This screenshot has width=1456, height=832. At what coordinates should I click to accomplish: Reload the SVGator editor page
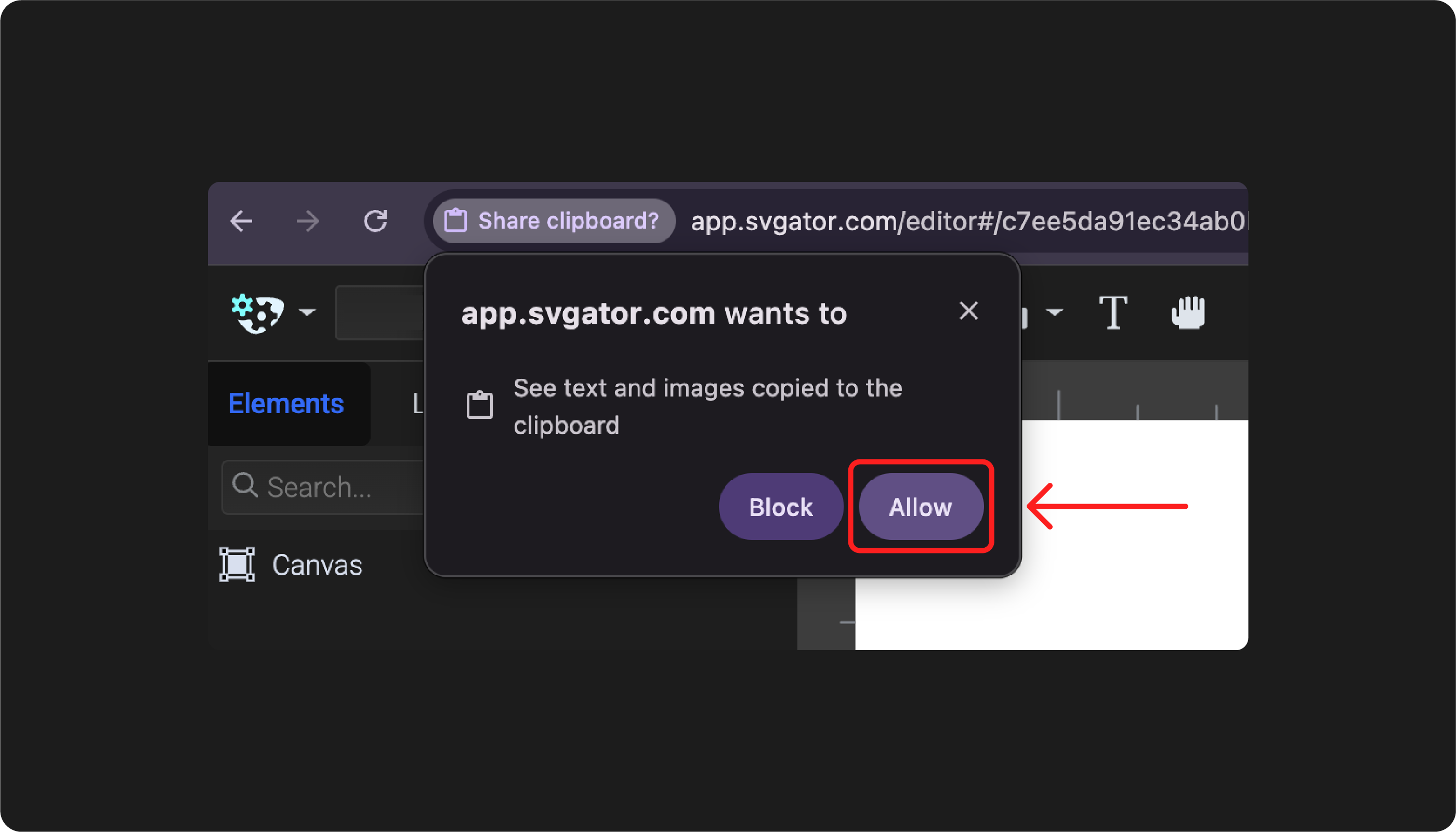click(375, 221)
